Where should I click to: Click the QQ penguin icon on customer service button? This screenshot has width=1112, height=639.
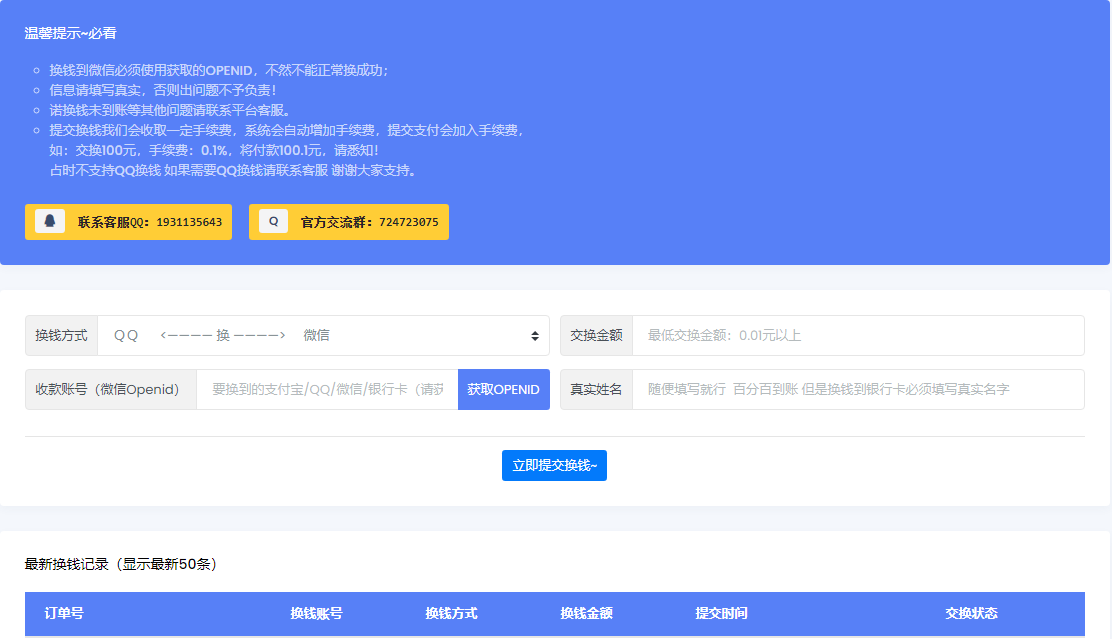(47, 221)
